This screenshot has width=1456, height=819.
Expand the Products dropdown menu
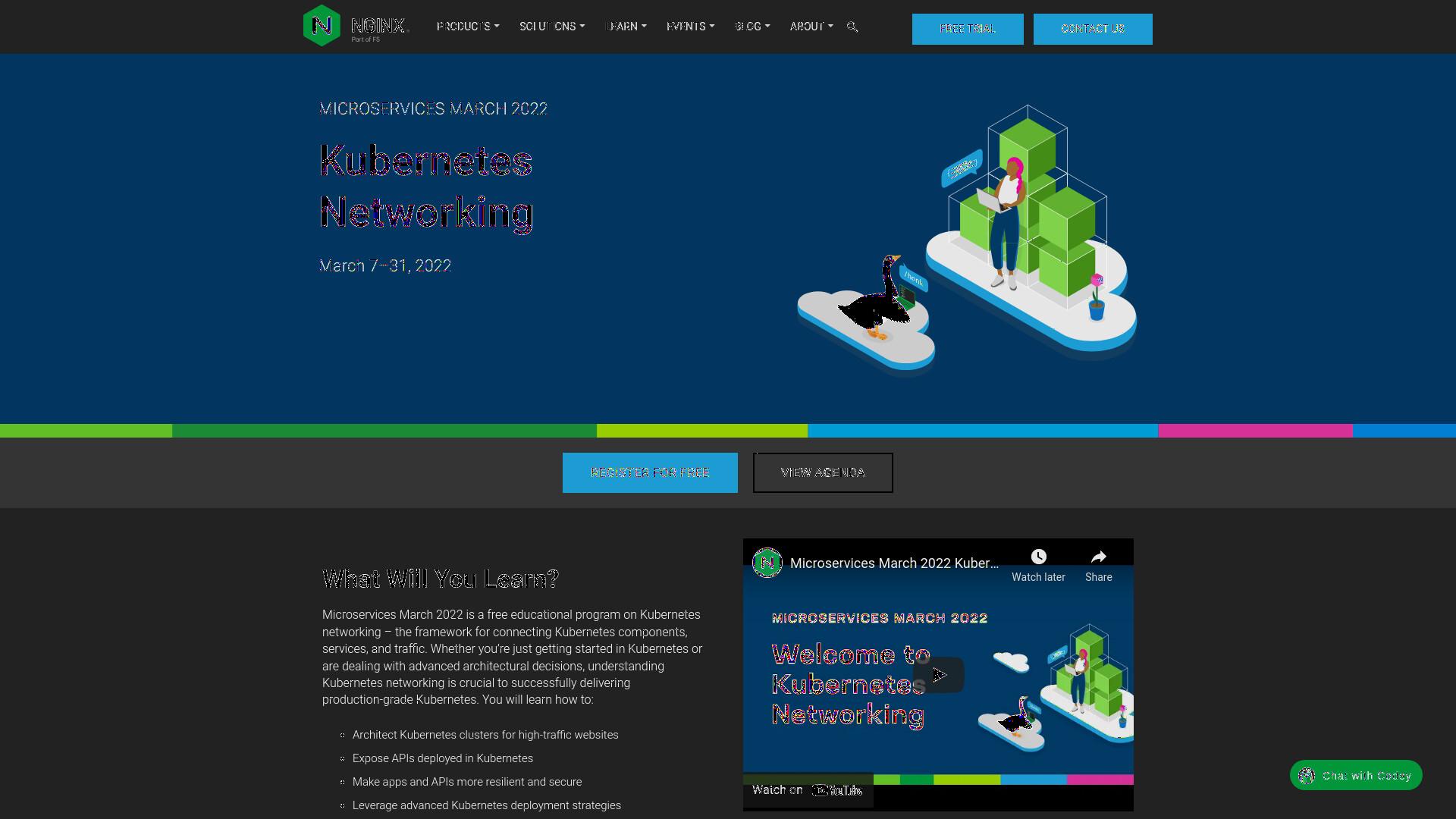(x=468, y=27)
